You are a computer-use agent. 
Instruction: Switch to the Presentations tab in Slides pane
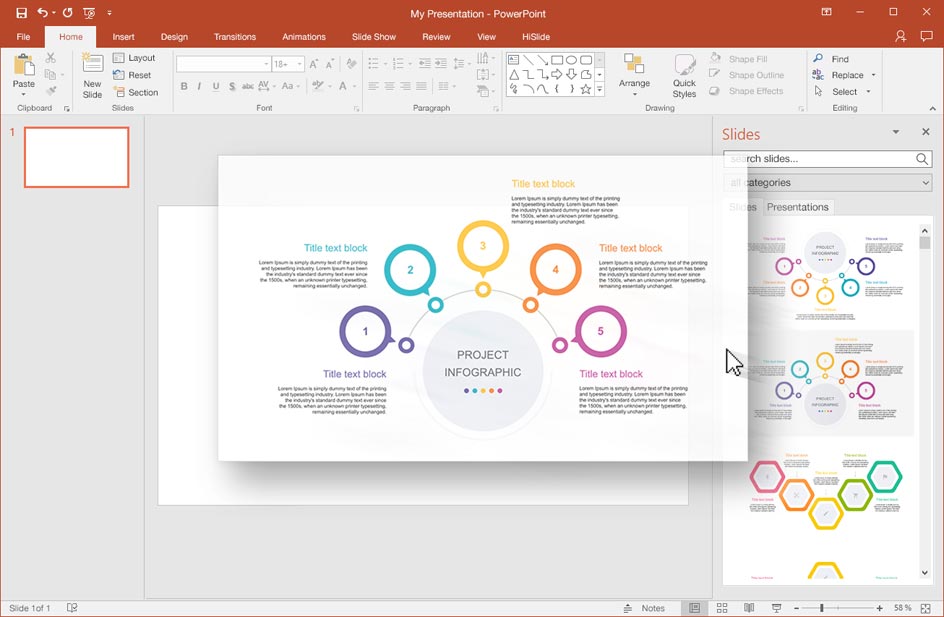tap(797, 207)
